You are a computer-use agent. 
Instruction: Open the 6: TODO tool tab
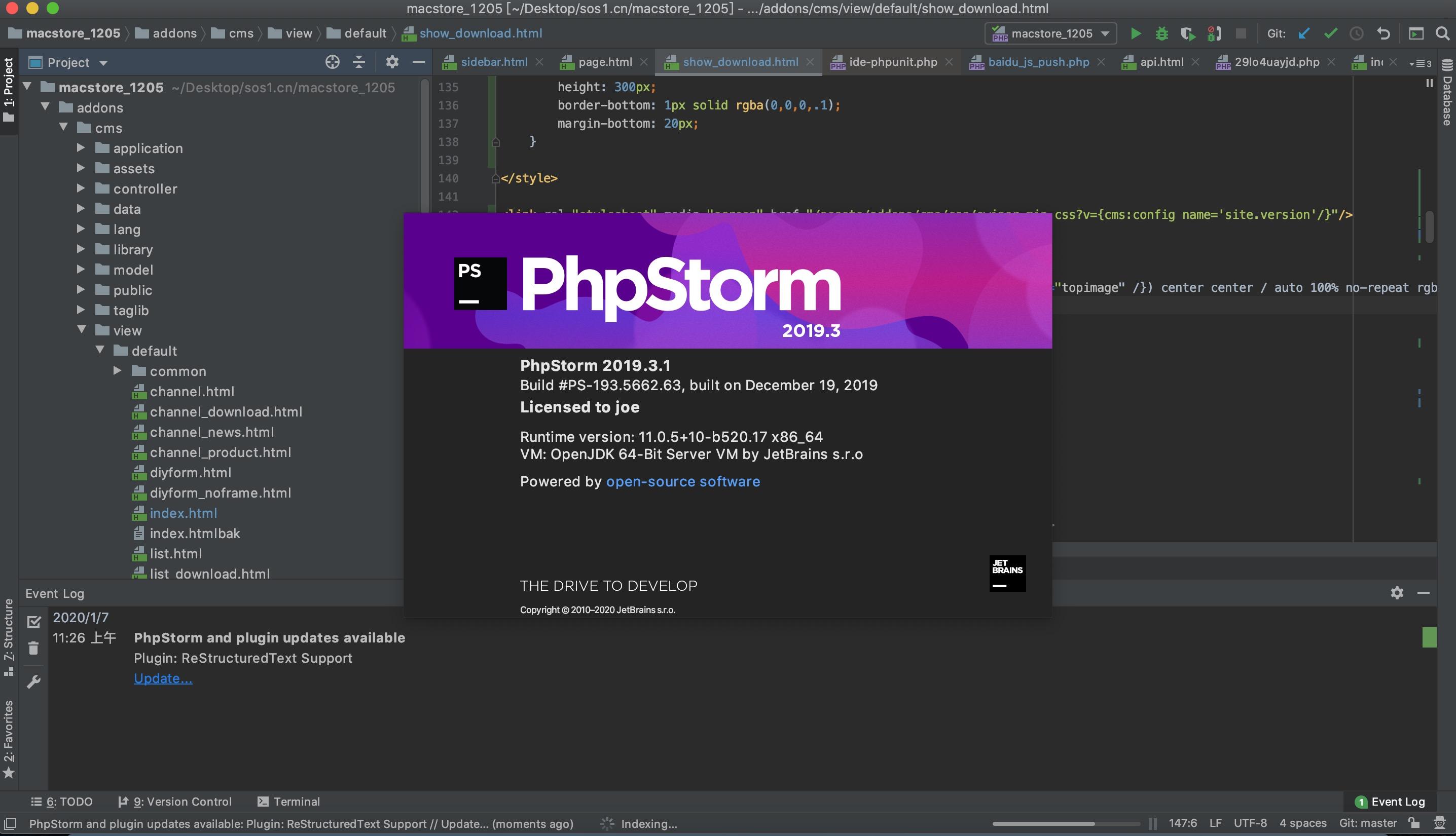[61, 802]
